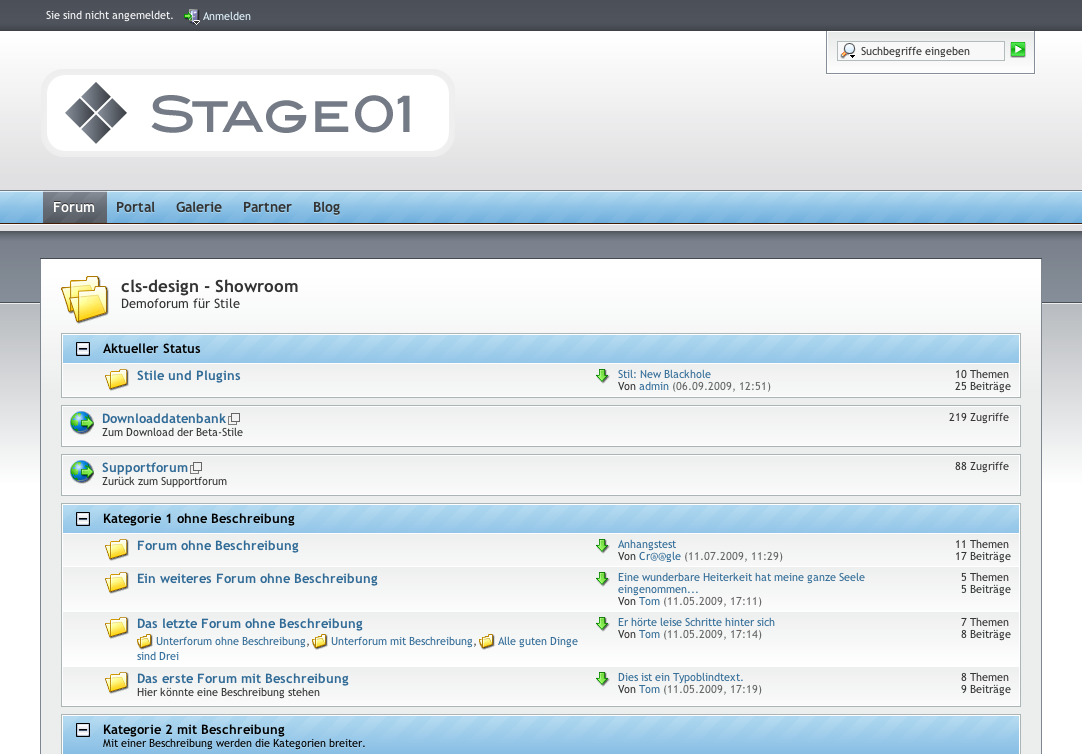Click folder icon of Das erste Forum mit Beschreibung

click(x=118, y=682)
